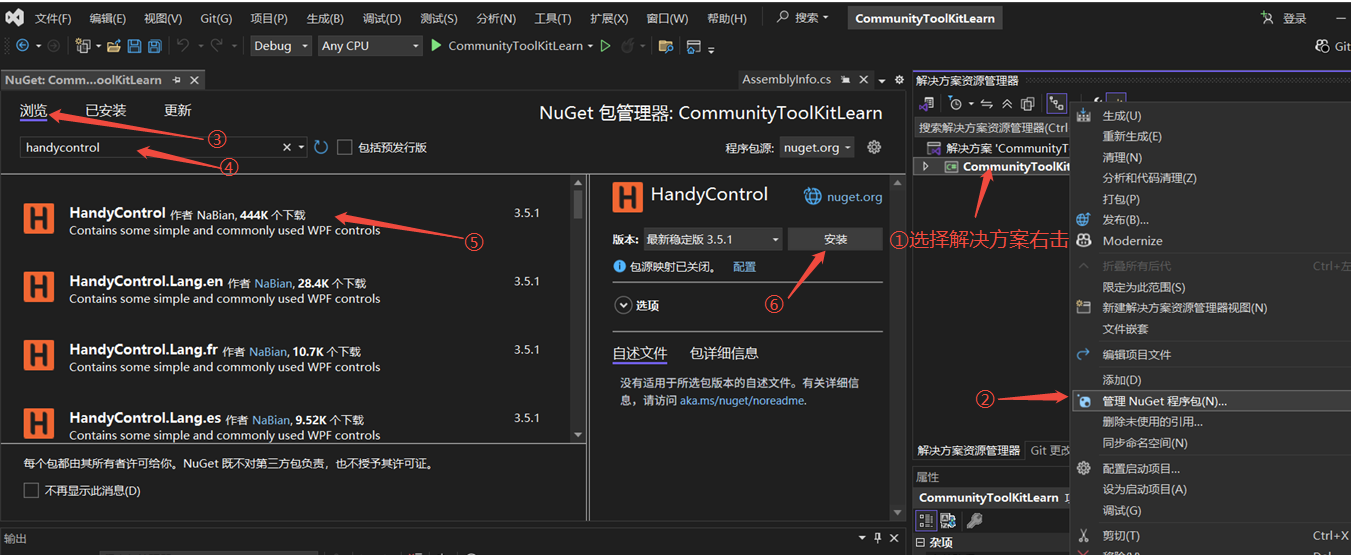Open the Git(G) menu
This screenshot has width=1351, height=555.
[215, 18]
